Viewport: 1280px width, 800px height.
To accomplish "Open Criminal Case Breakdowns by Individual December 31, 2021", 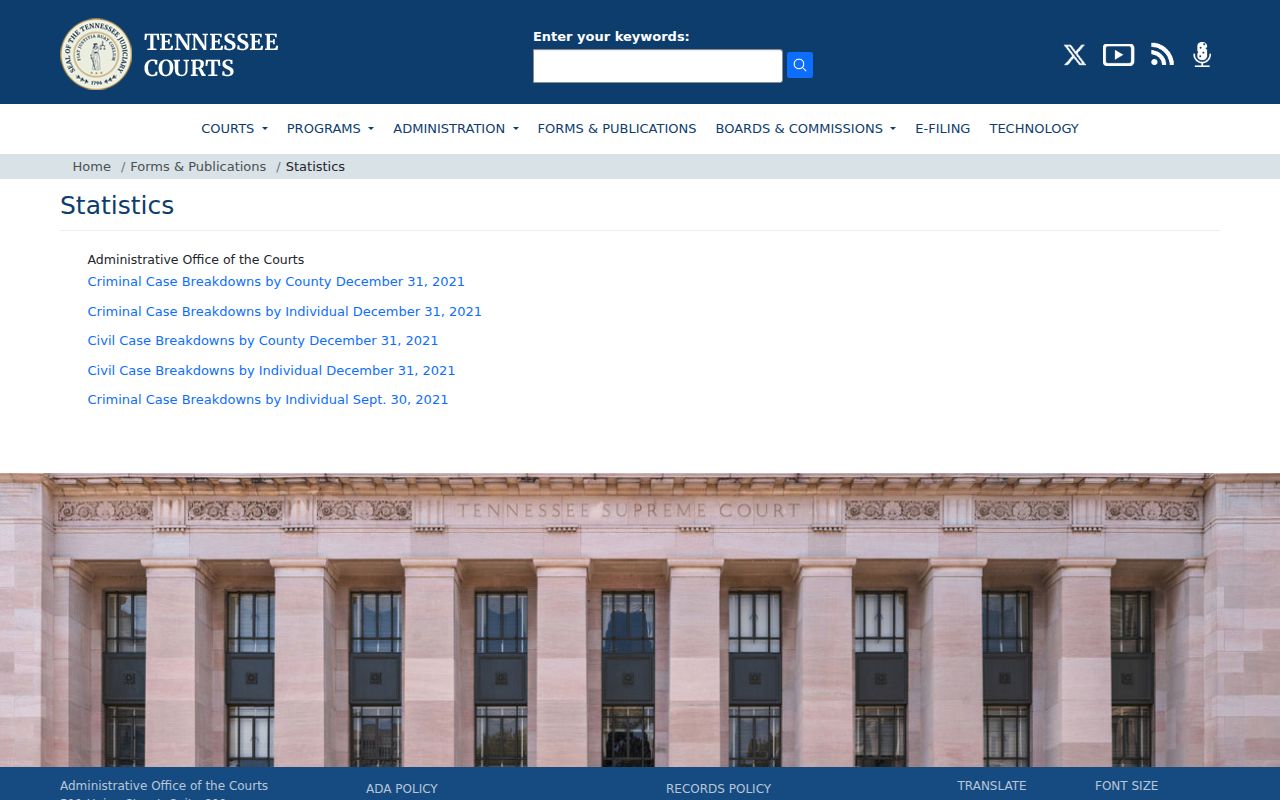I will click(x=285, y=311).
